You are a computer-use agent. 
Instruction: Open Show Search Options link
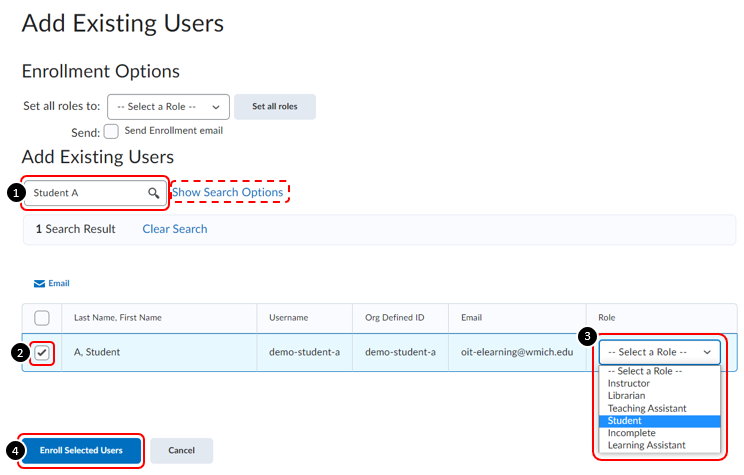pos(228,192)
